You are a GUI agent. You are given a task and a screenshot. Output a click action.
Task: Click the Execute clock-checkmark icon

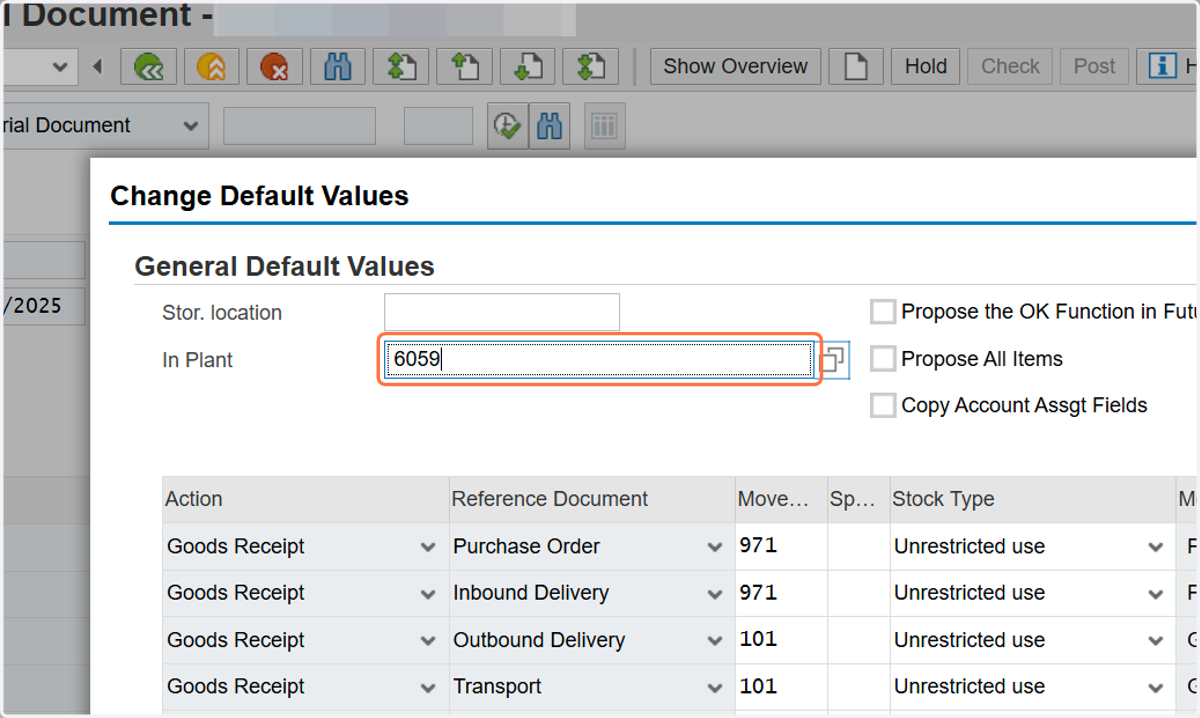(x=507, y=126)
